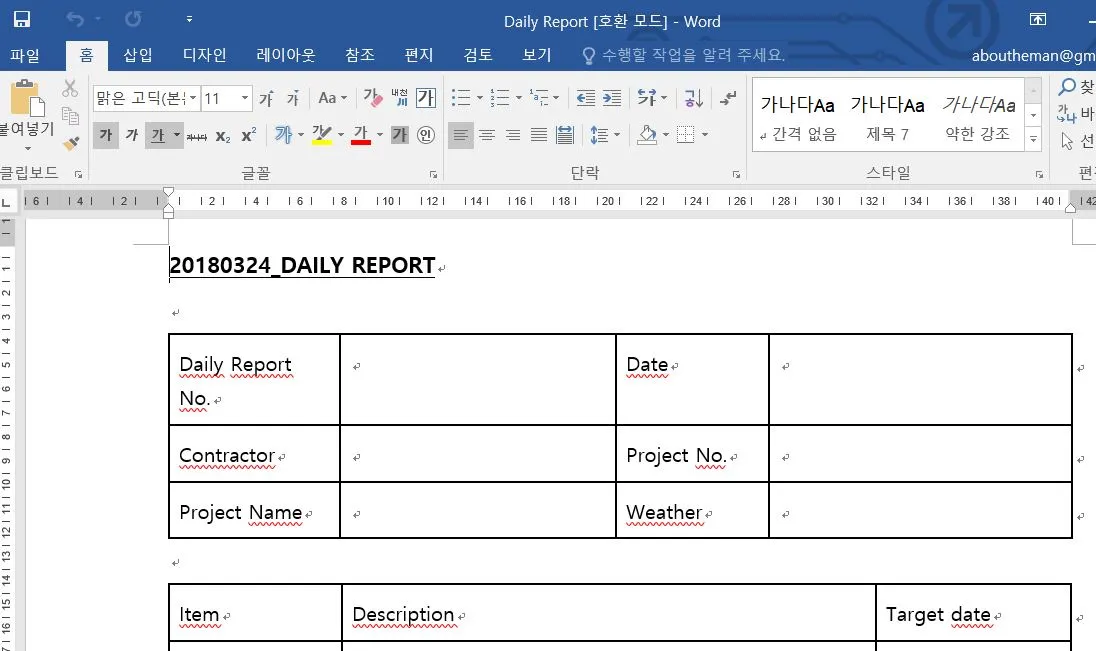The image size is (1096, 651).
Task: Open the Customize Quick Access Toolbar dropdown
Action: 189,20
